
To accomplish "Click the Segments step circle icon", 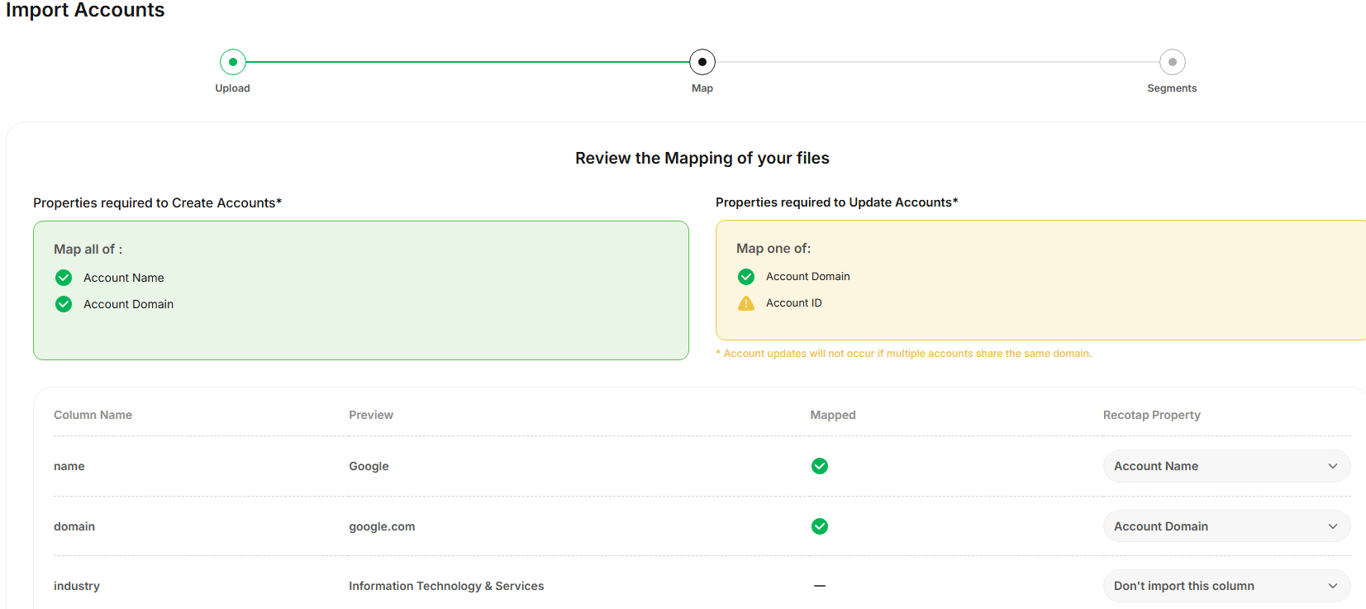I will 1172,62.
